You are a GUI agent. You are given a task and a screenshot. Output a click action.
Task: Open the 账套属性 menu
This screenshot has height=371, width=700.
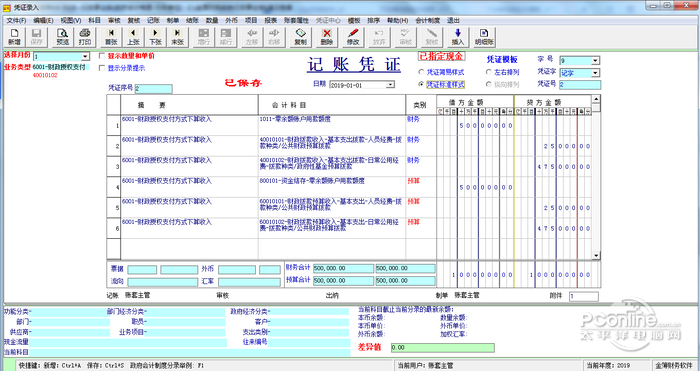coord(296,21)
